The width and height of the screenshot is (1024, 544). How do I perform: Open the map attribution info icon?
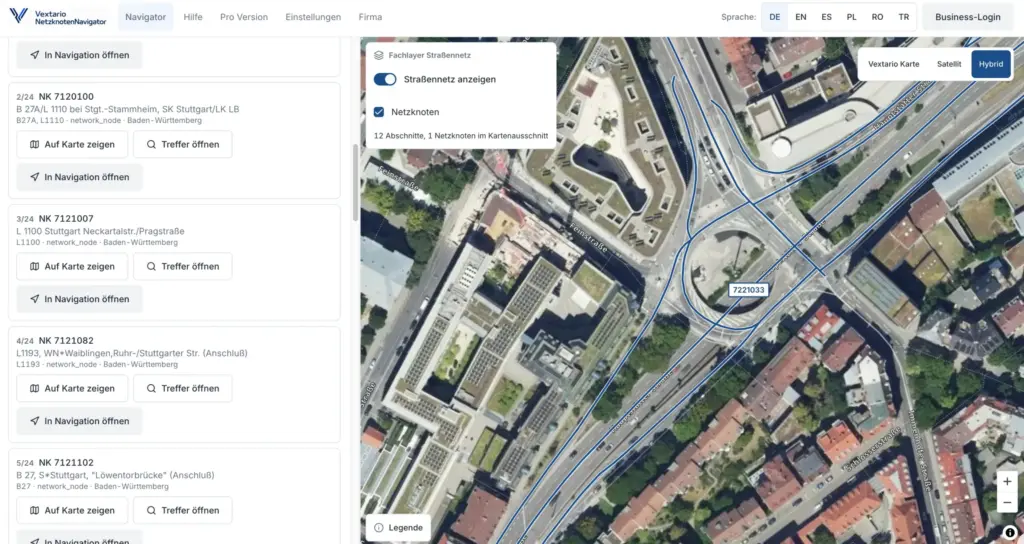tap(1010, 532)
